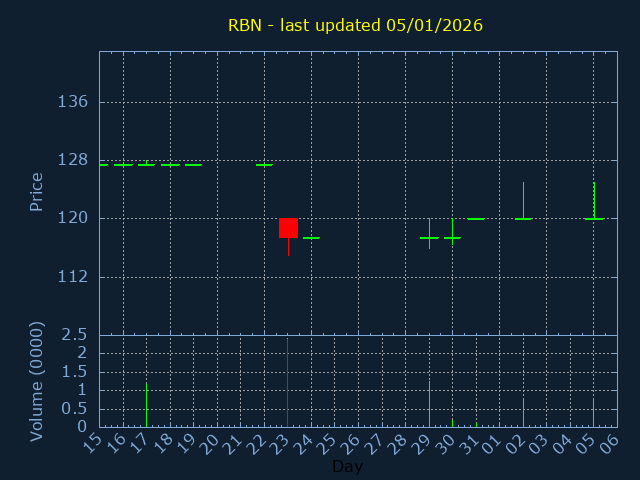The image size is (640, 480).
Task: Select the green volume bar on day 17
Action: (146, 405)
